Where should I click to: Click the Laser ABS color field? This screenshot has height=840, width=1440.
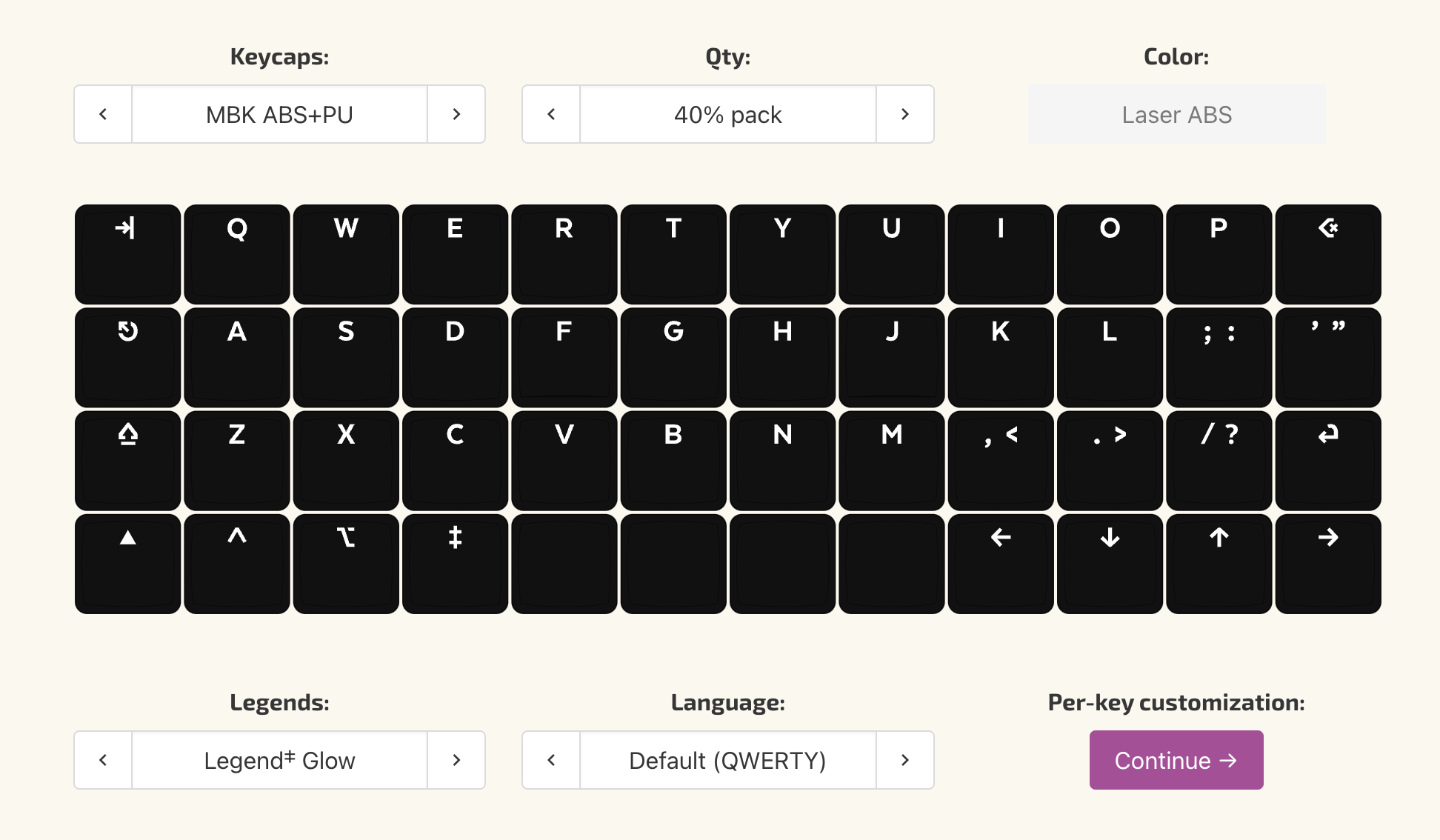1176,114
